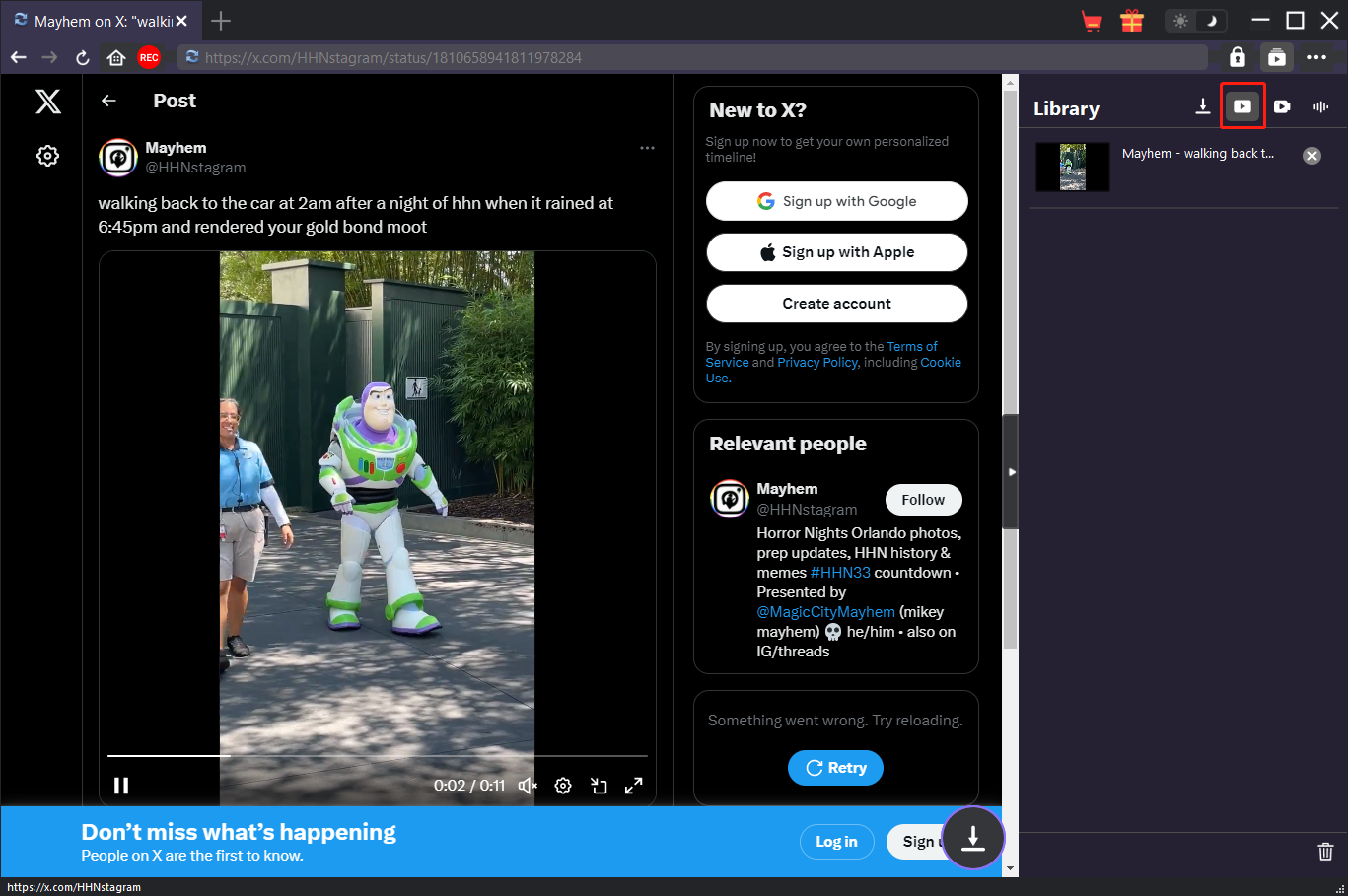The height and width of the screenshot is (896, 1348).
Task: Toggle light and dark theme switch
Action: coord(1196,21)
